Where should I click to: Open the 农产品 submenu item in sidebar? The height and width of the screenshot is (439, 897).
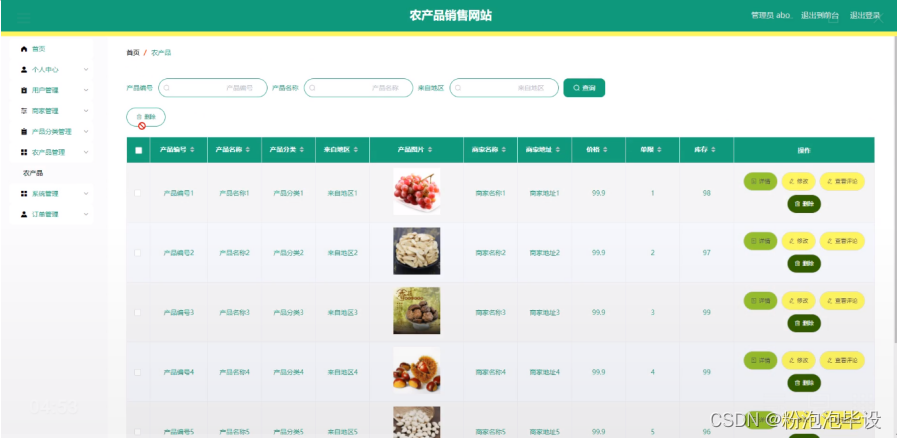tap(33, 173)
